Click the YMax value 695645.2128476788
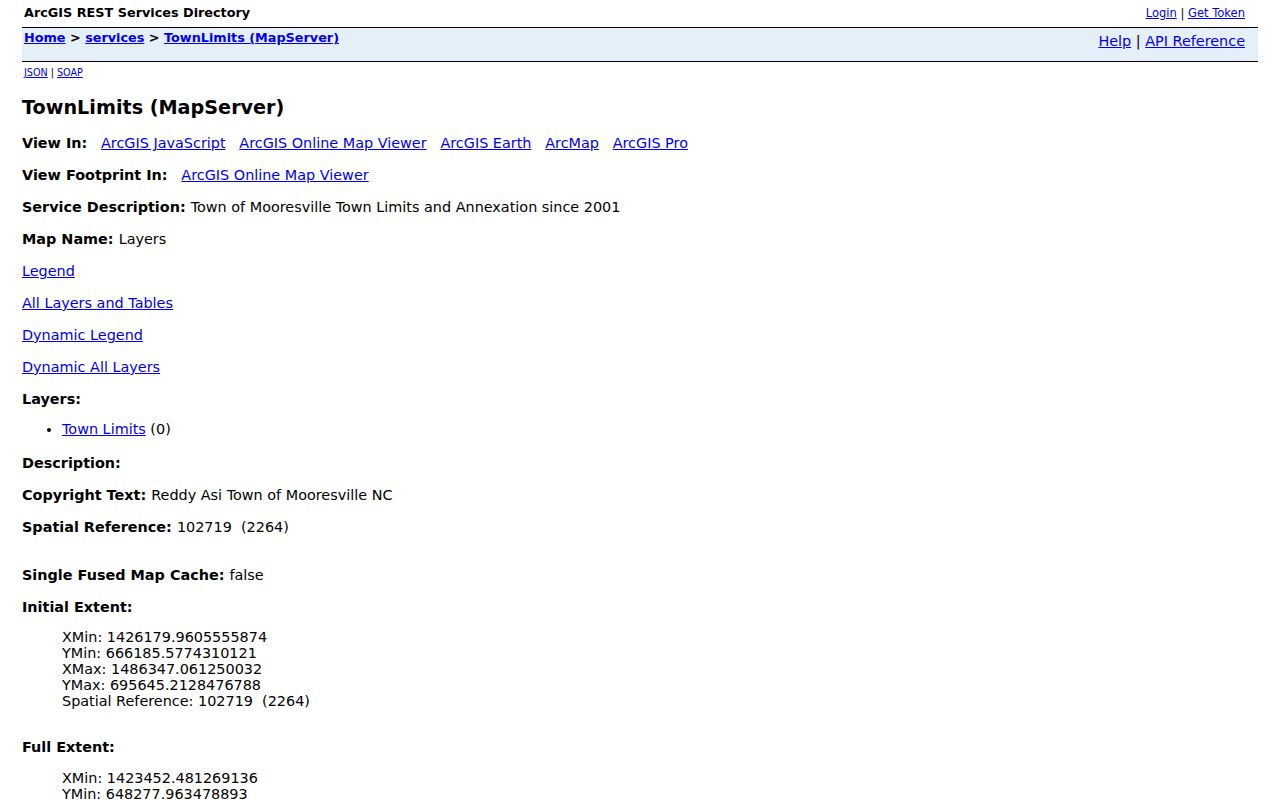This screenshot has height=800, width=1280. coord(185,685)
